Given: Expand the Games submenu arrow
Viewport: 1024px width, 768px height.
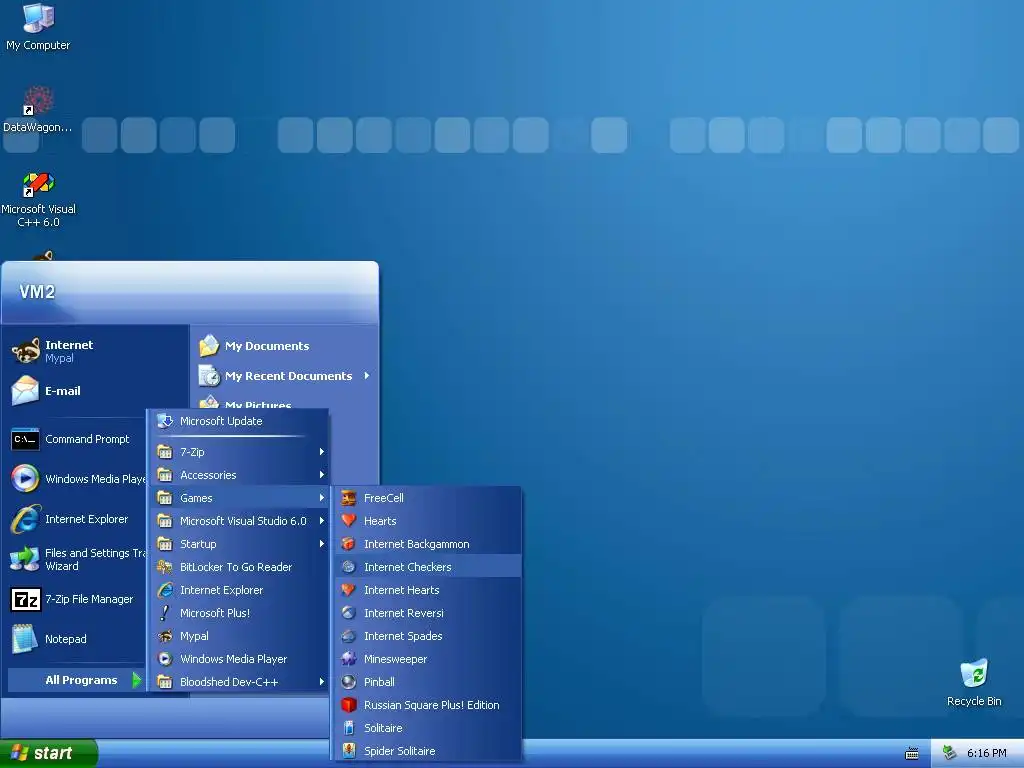Looking at the screenshot, I should coord(321,498).
